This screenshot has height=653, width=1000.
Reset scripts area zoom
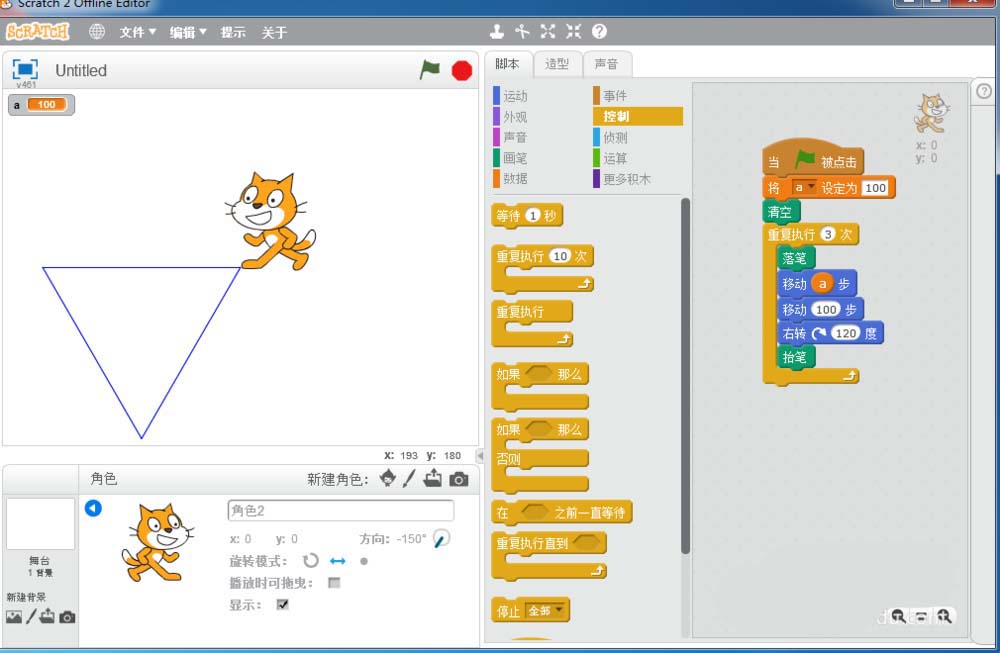pyautogui.click(x=921, y=617)
